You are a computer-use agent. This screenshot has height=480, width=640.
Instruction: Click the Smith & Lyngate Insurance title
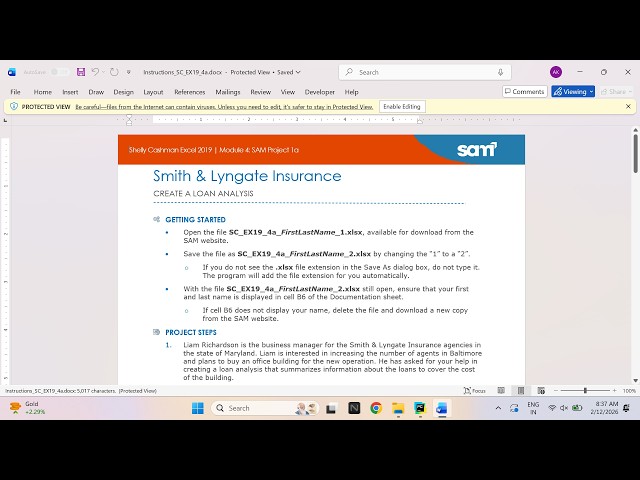pos(247,176)
